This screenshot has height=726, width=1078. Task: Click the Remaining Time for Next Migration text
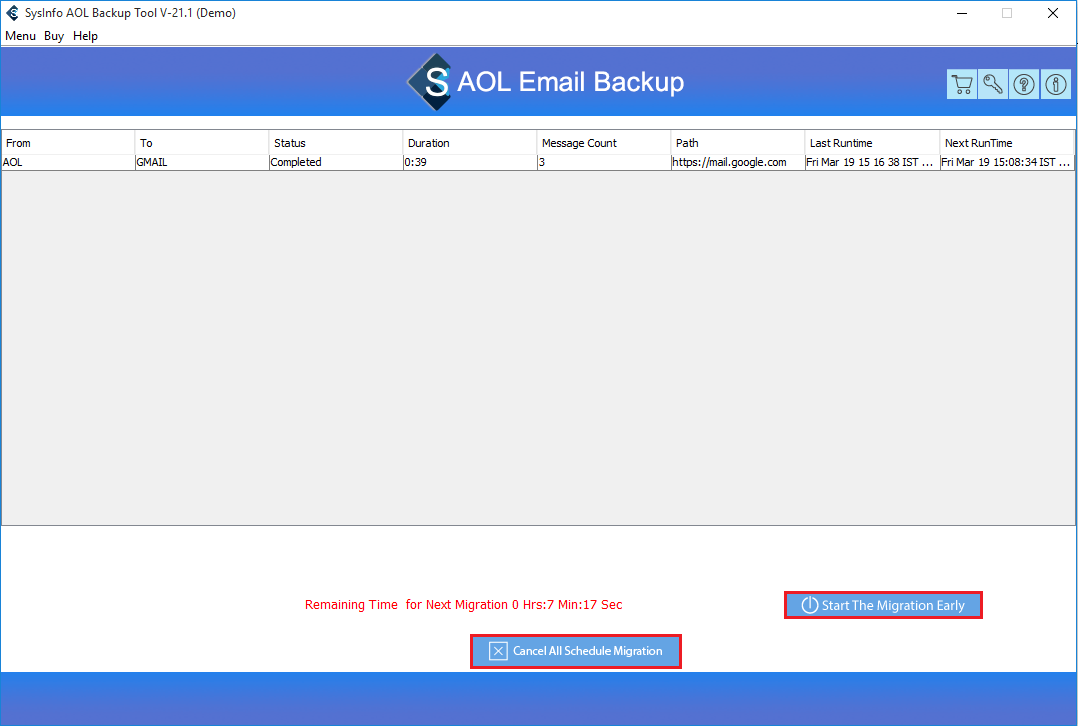(x=463, y=605)
